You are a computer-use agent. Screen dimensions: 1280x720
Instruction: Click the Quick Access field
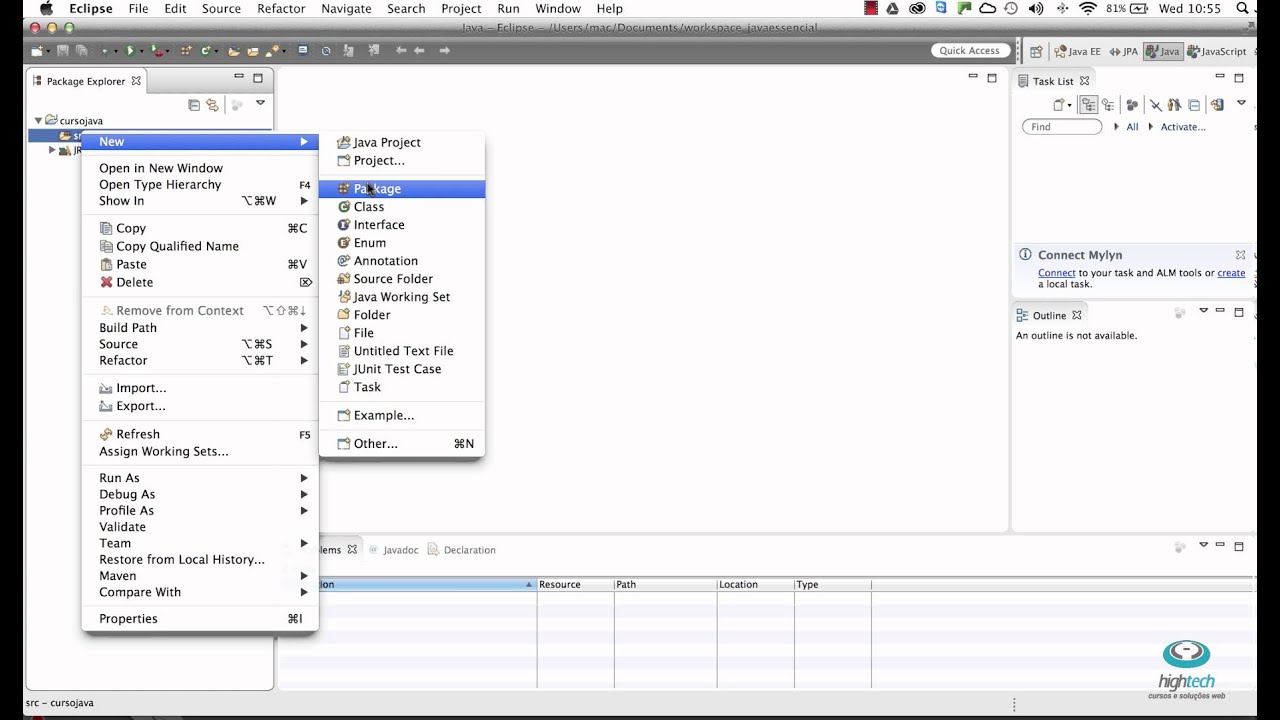(x=969, y=51)
